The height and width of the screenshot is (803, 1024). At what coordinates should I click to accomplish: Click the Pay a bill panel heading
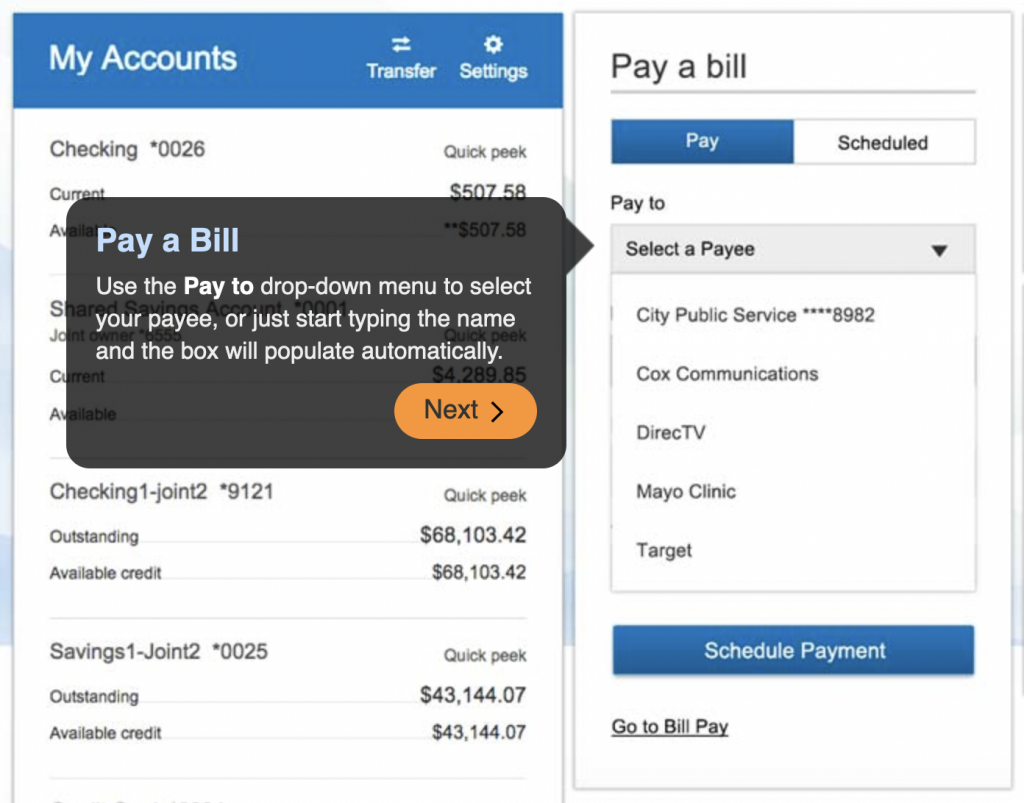click(x=679, y=67)
